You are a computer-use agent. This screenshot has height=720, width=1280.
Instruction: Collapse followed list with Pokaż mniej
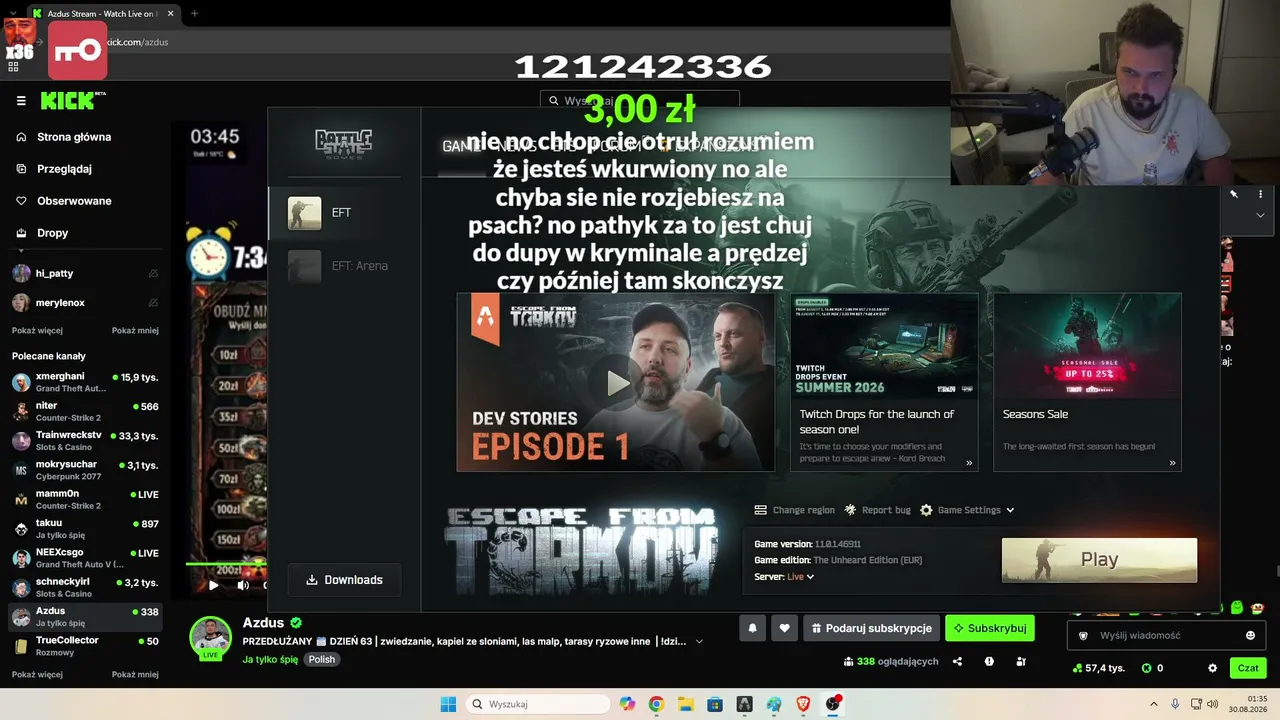tap(135, 330)
